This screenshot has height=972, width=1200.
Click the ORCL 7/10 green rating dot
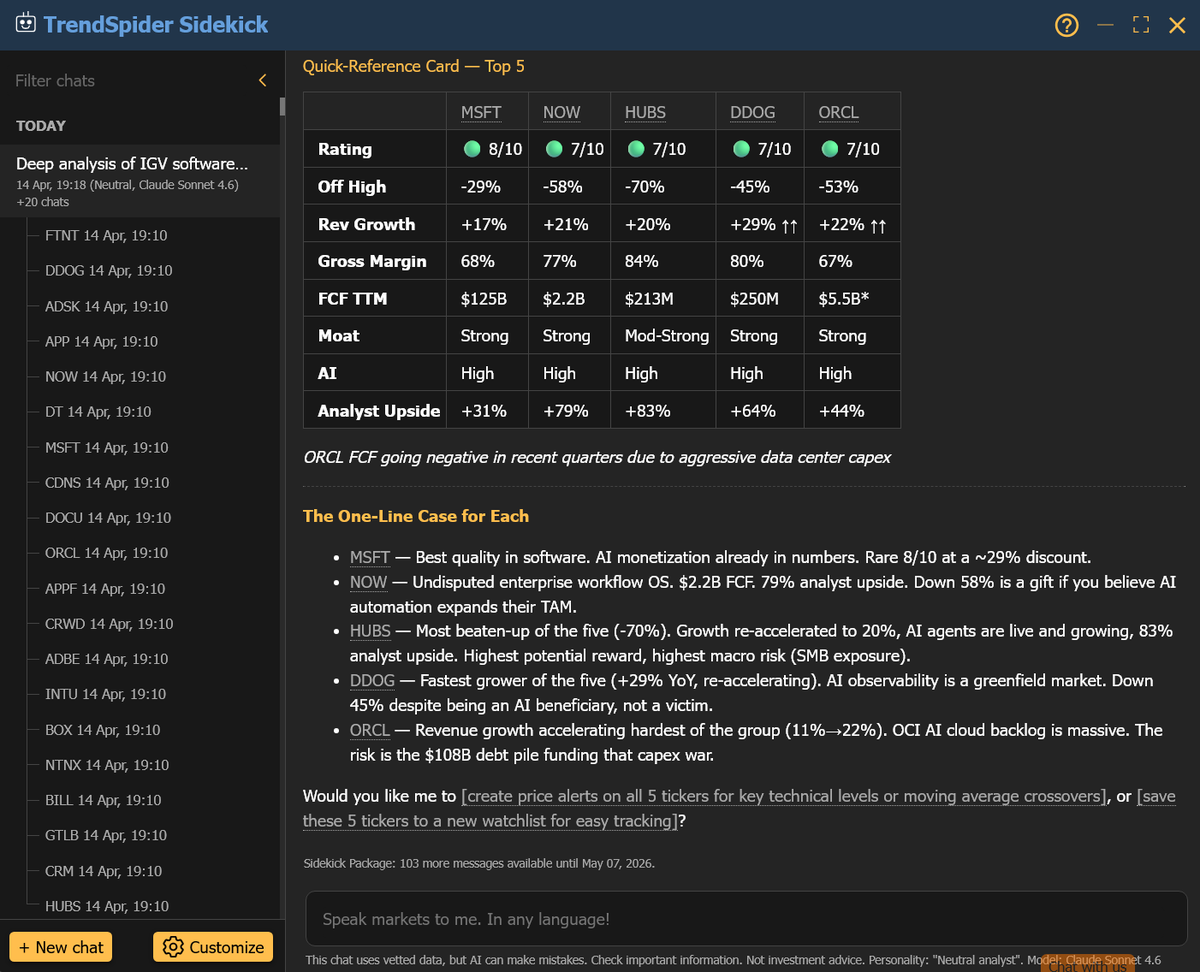[829, 149]
